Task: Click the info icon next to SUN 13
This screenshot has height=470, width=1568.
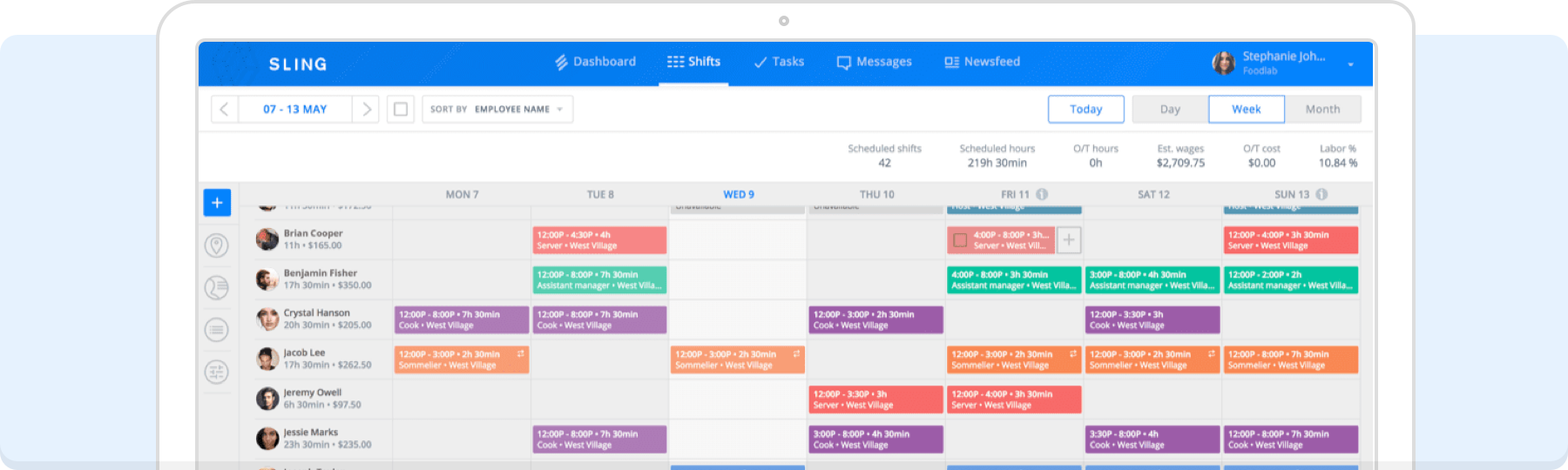Action: coord(1321,195)
